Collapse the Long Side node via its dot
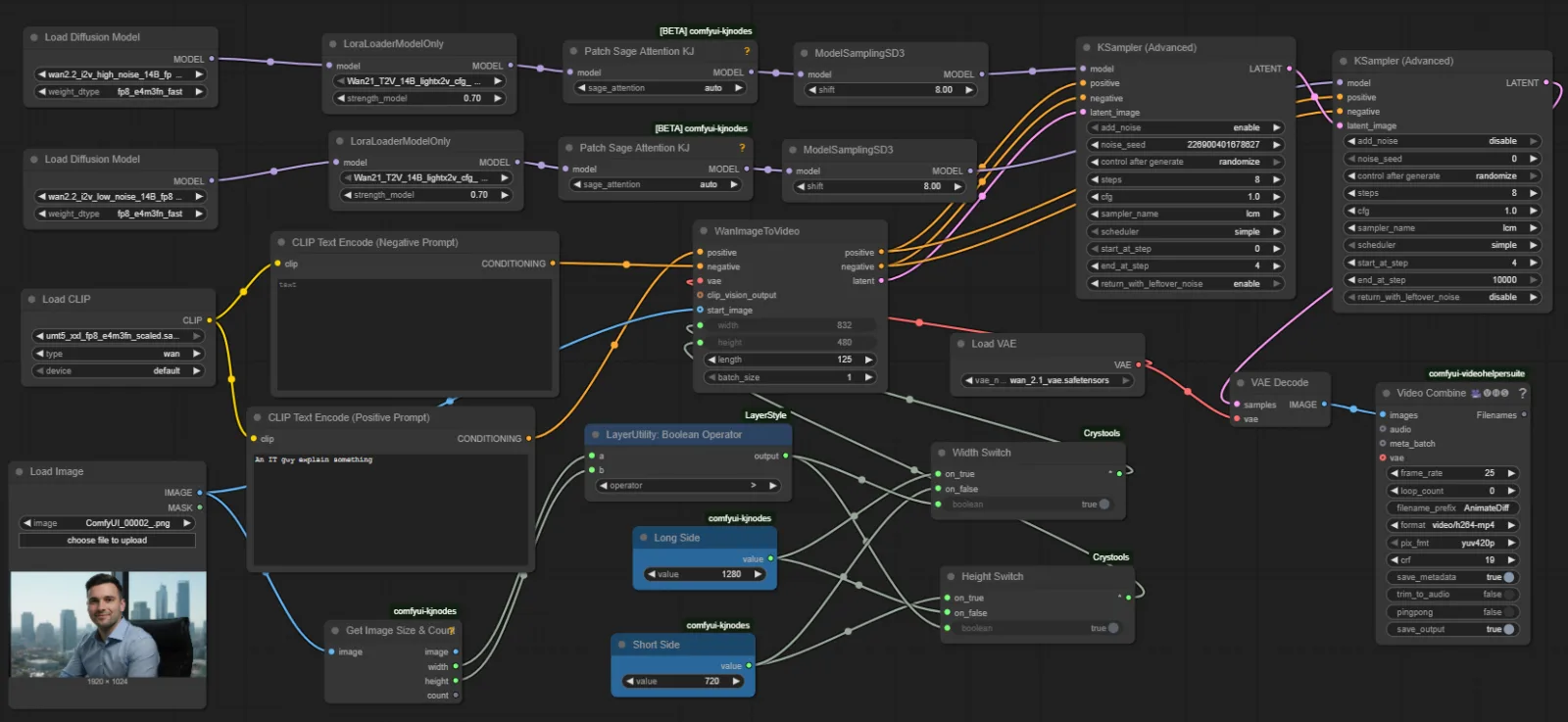Screen dimensions: 1568x722 tap(644, 538)
